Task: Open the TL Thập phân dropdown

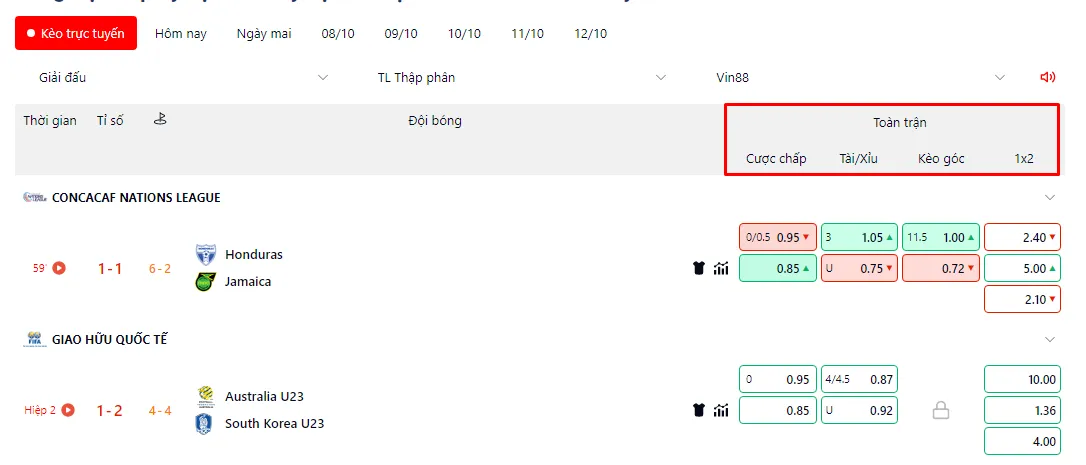Action: (522, 78)
